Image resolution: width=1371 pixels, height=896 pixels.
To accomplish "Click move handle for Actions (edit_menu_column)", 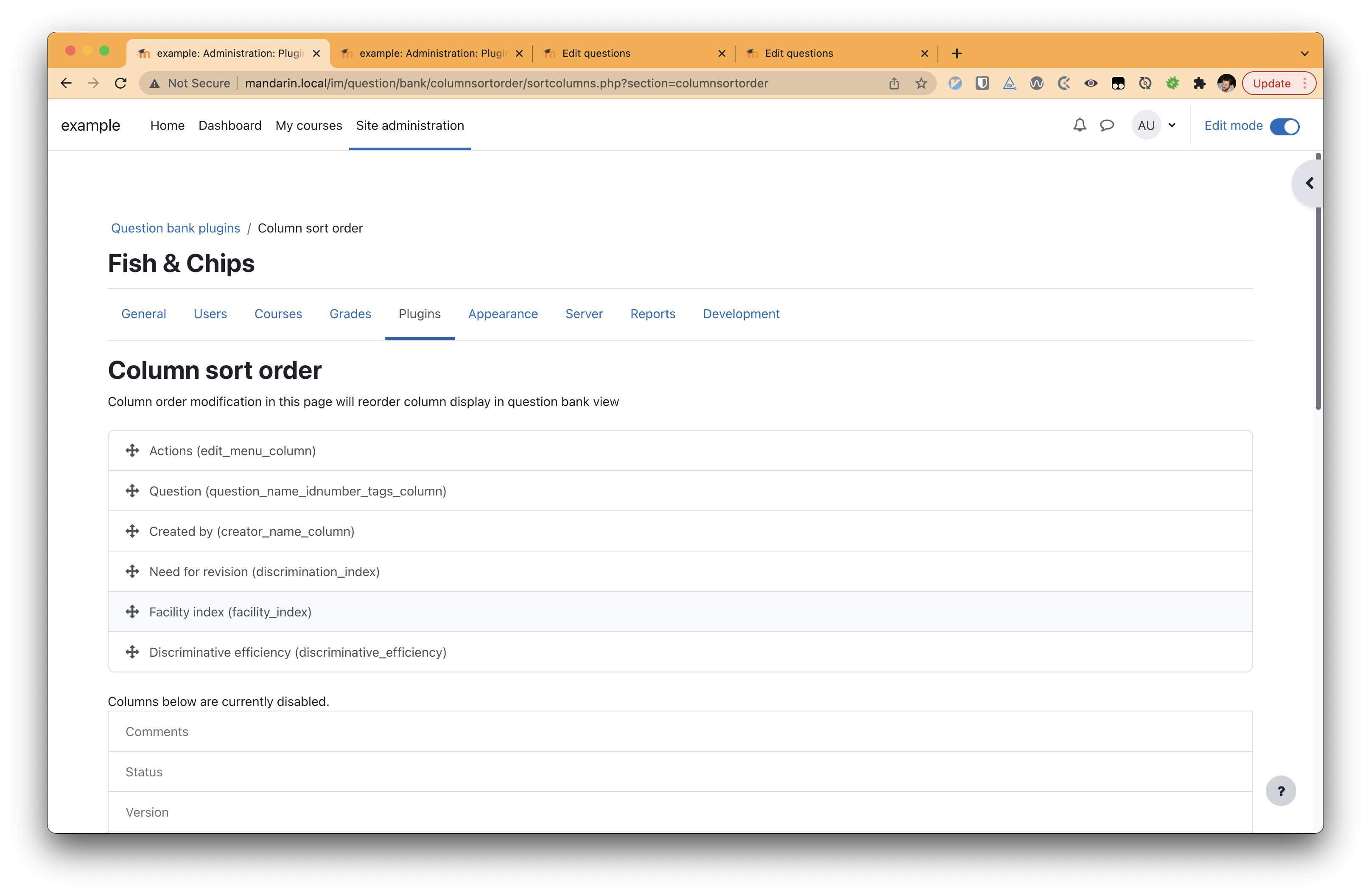I will [x=132, y=451].
